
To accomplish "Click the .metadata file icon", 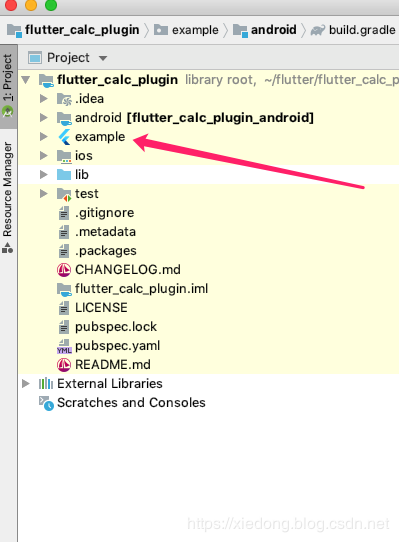I will (64, 232).
